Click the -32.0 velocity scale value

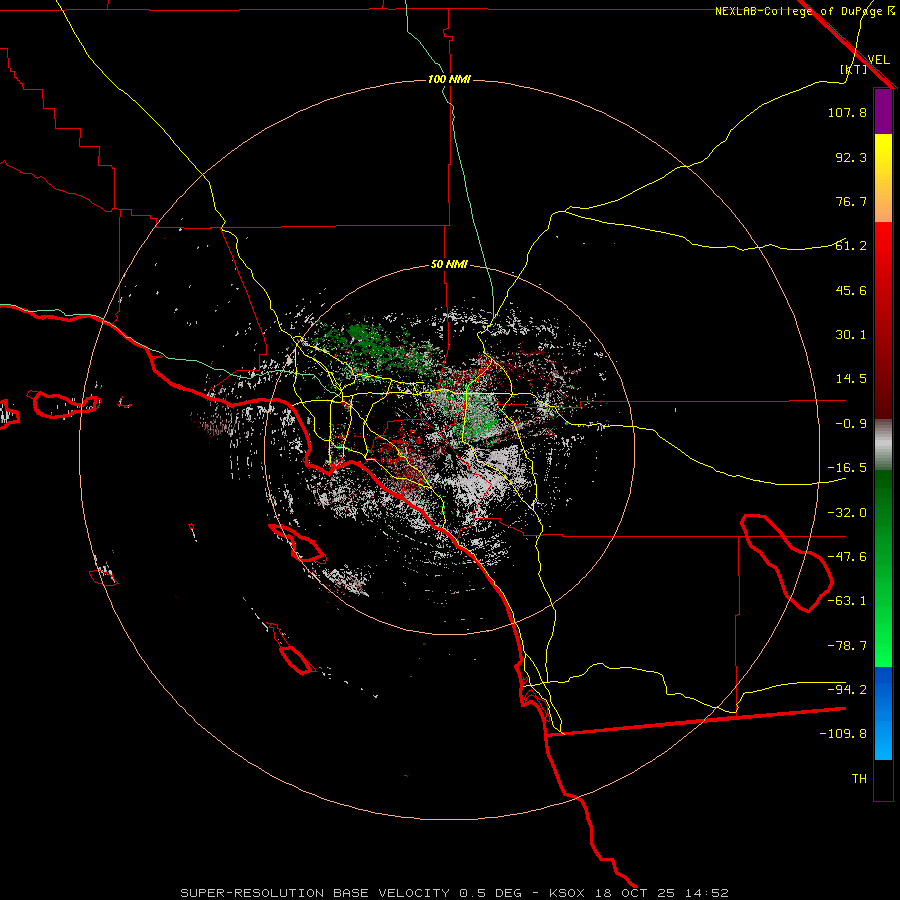pos(847,513)
